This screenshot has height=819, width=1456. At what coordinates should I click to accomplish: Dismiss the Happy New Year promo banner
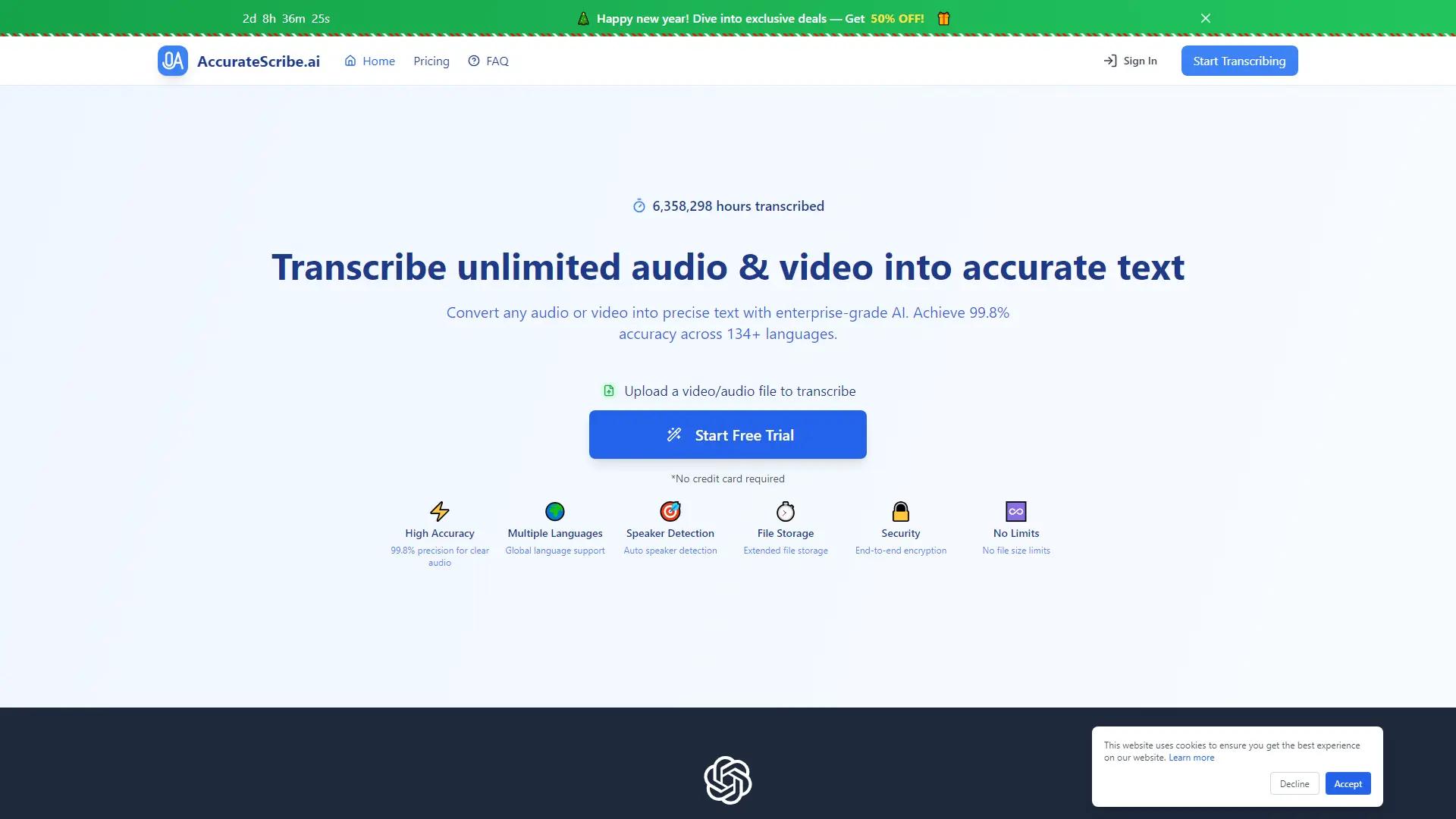(x=1205, y=17)
